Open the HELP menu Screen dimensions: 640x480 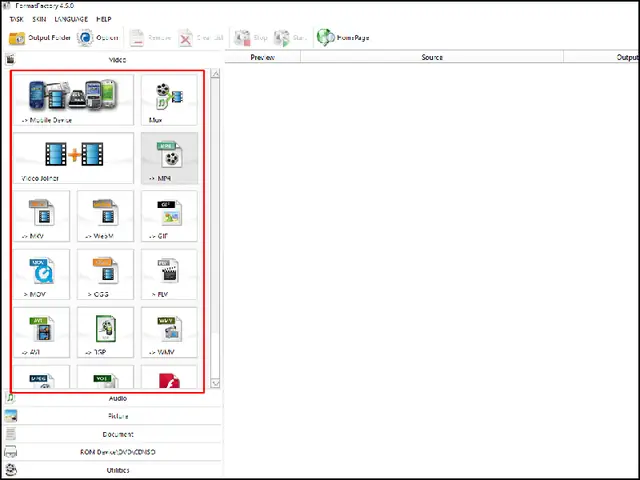click(104, 19)
